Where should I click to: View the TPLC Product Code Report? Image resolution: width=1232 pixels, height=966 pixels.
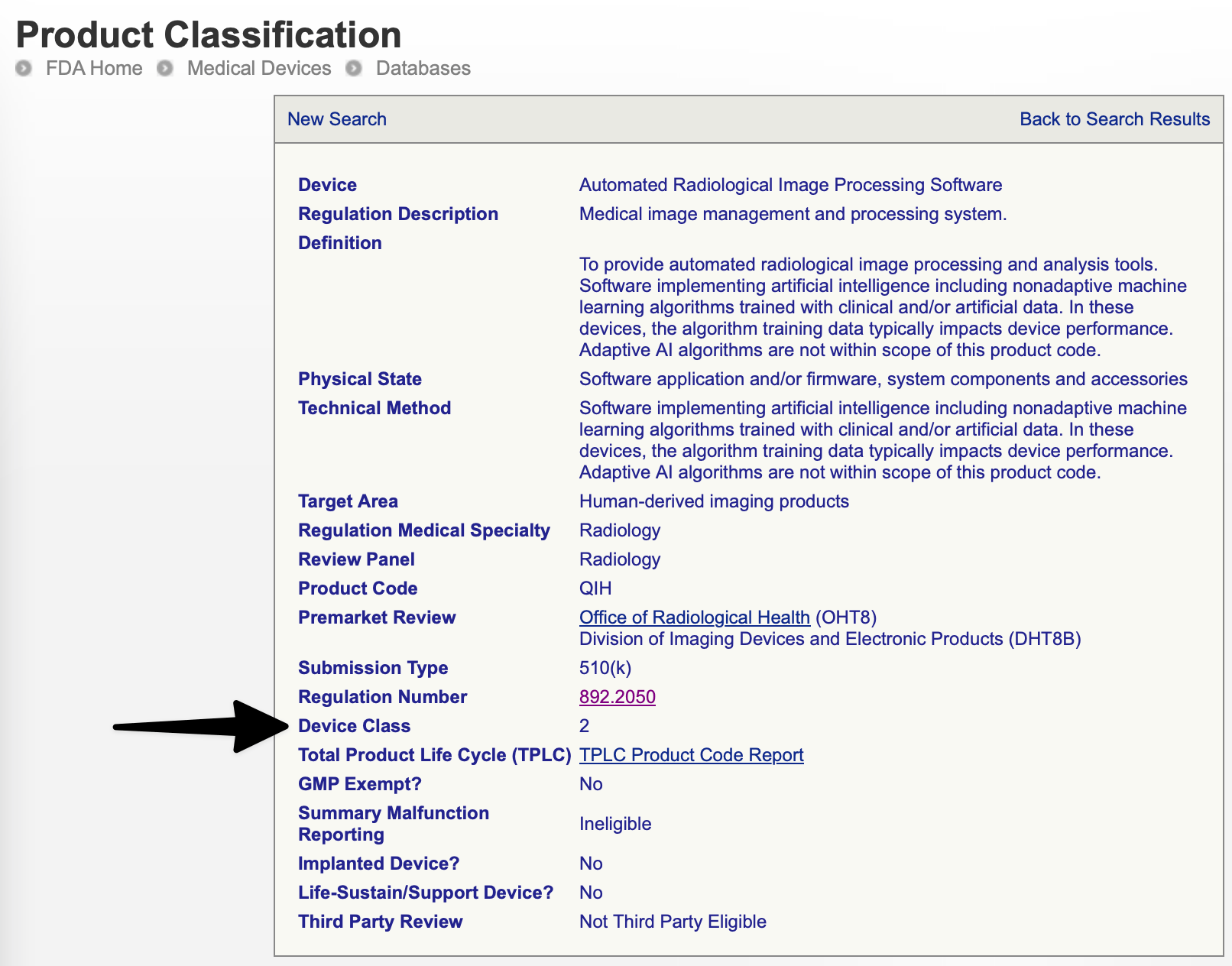click(691, 755)
